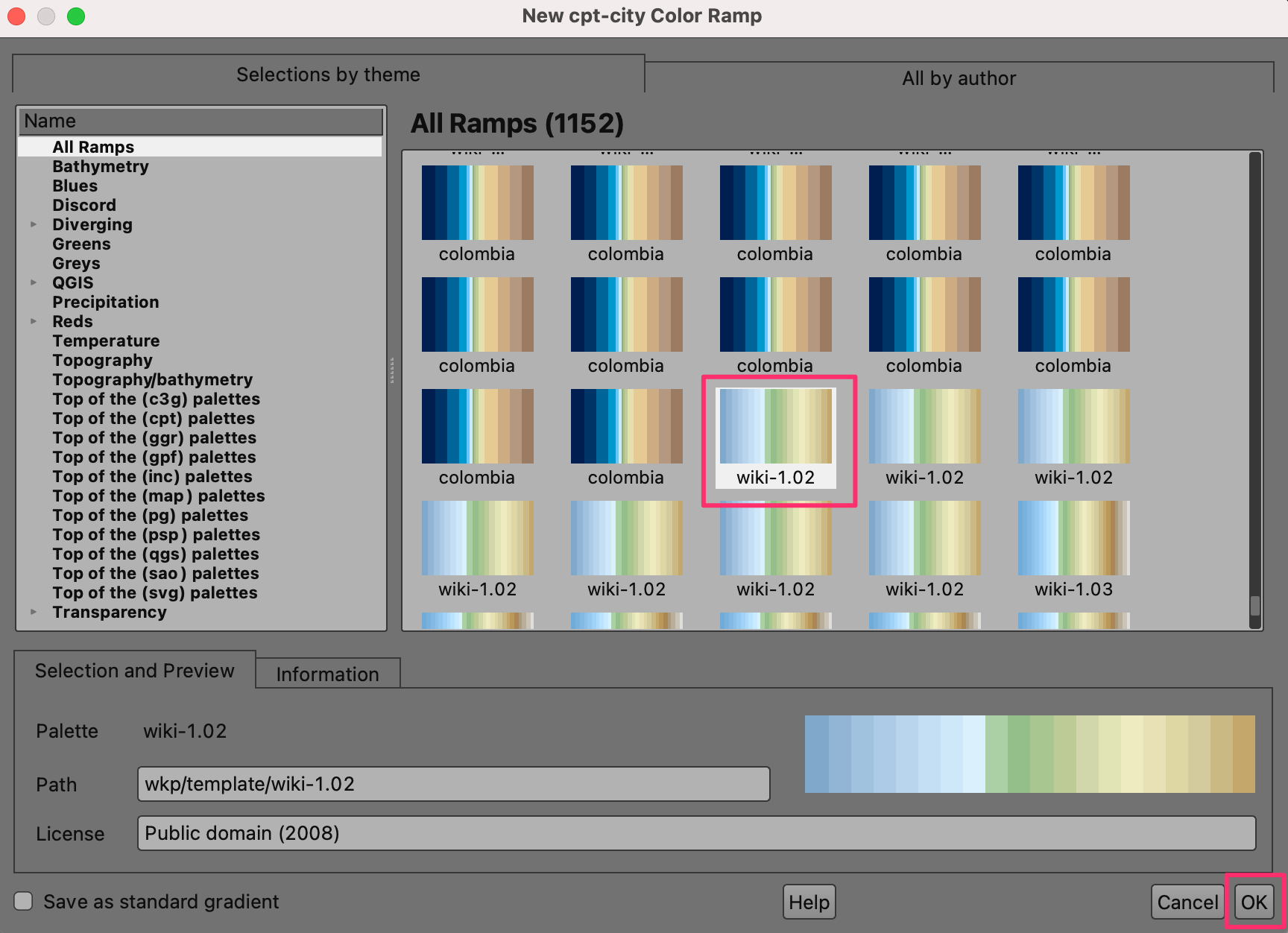The height and width of the screenshot is (933, 1288).
Task: Expand the QGIS theme category
Action: 34,282
